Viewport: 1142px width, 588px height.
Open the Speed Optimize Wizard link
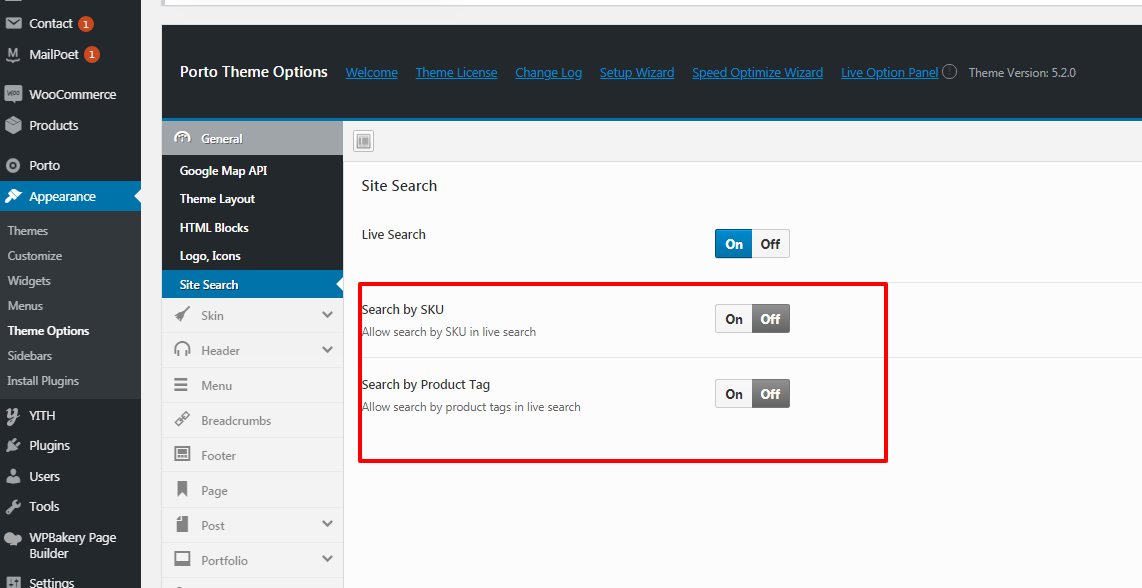[757, 72]
